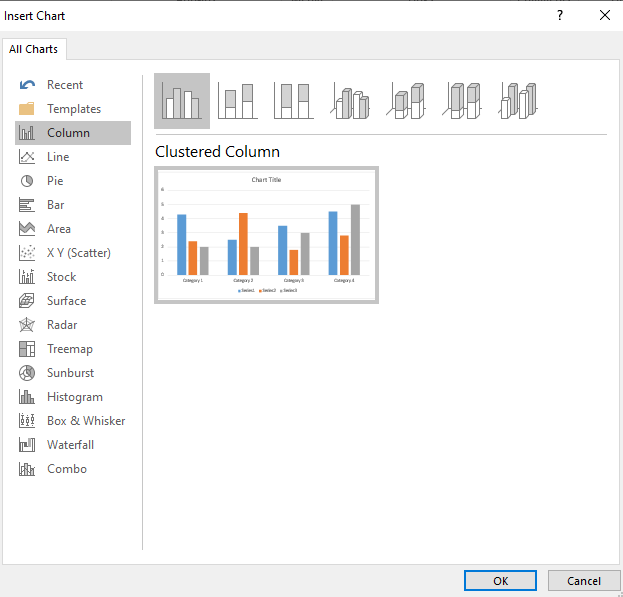Open dialog help with question mark
623x597 pixels.
click(x=560, y=15)
